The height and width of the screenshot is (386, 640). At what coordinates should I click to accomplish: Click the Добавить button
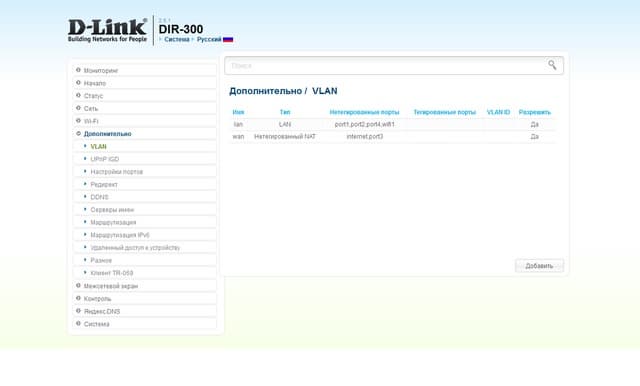coord(539,266)
